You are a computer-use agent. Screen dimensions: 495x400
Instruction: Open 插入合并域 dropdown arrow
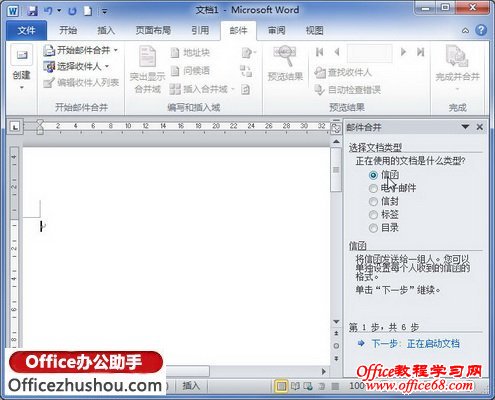click(233, 89)
